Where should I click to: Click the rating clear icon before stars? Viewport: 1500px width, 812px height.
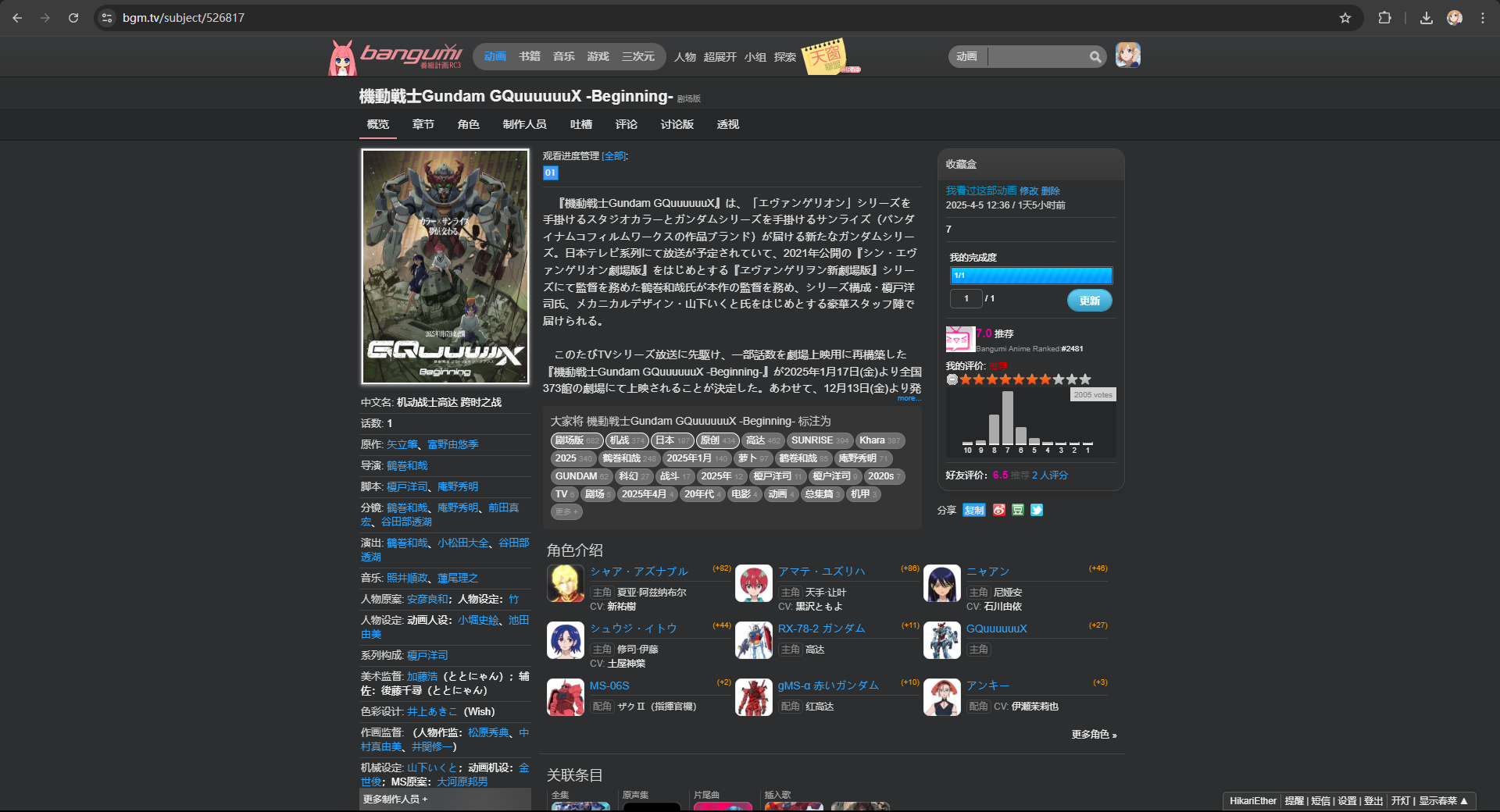point(952,379)
